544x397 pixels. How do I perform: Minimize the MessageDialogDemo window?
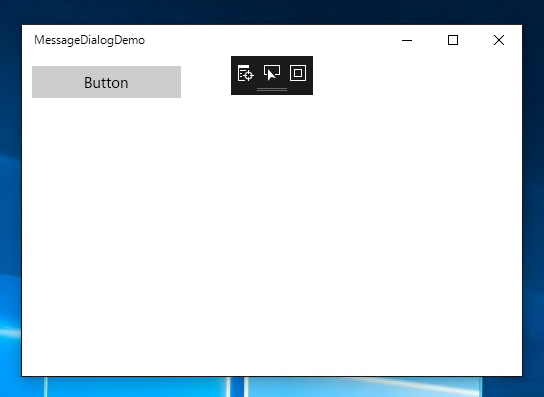[x=407, y=40]
